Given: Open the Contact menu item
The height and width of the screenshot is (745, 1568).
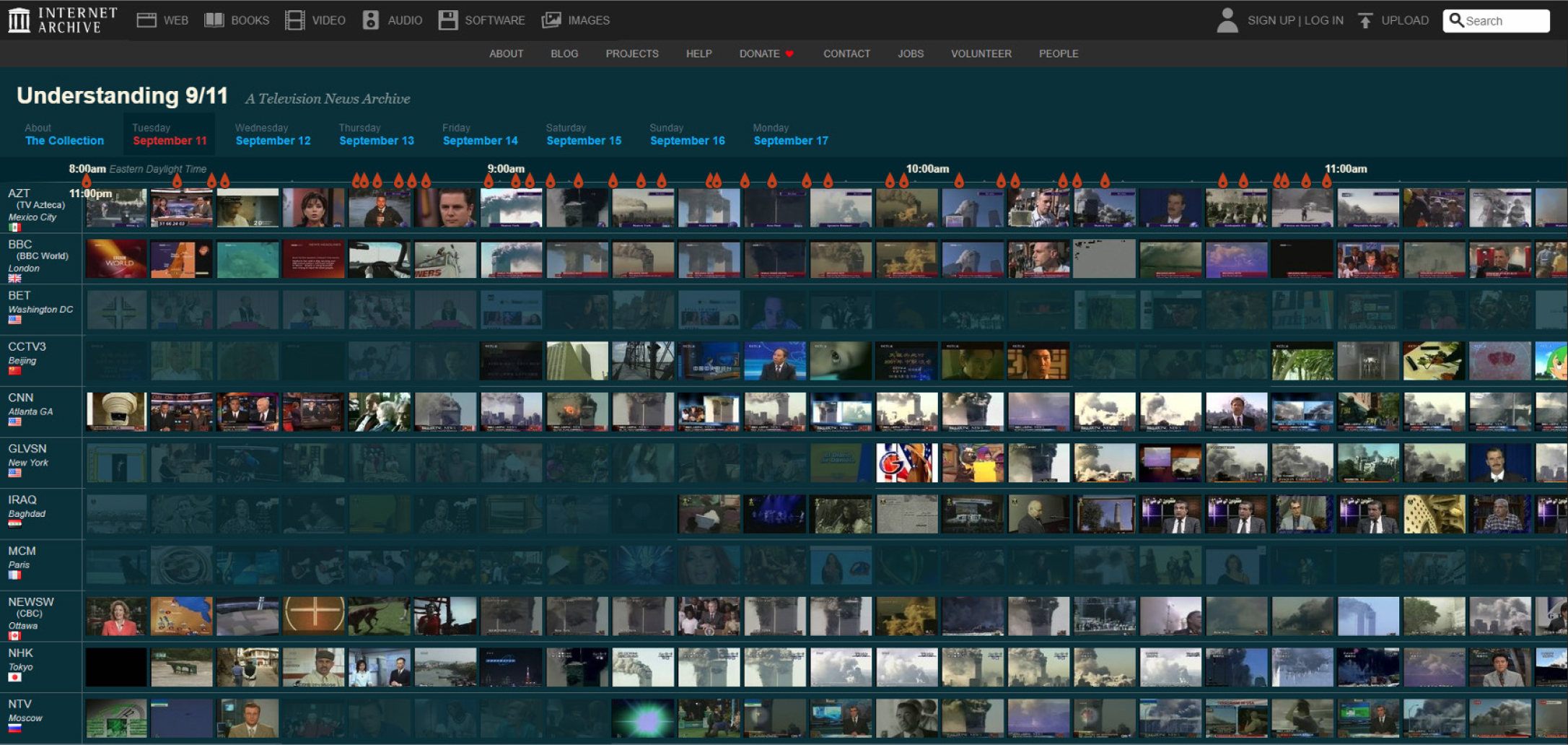Looking at the screenshot, I should (x=847, y=54).
